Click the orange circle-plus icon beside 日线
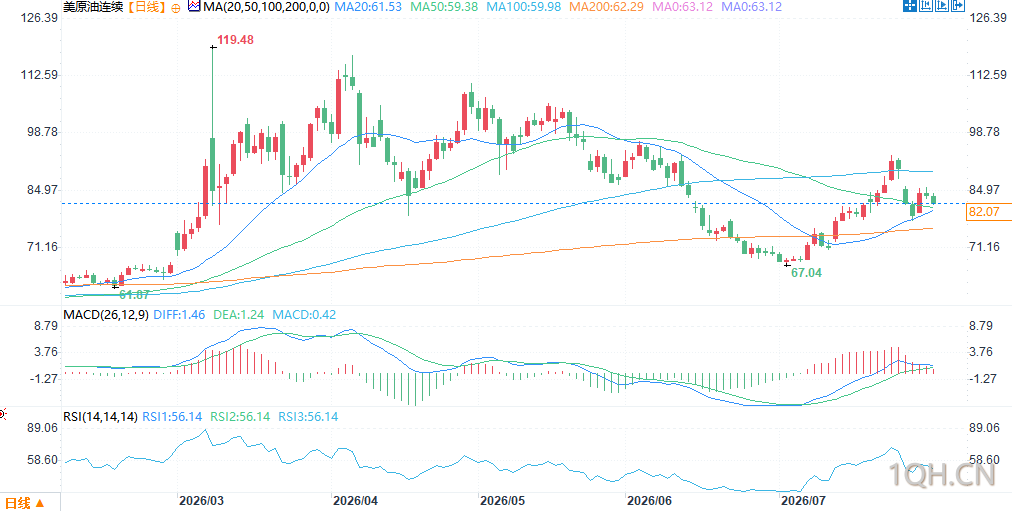1012x511 pixels. coord(176,8)
